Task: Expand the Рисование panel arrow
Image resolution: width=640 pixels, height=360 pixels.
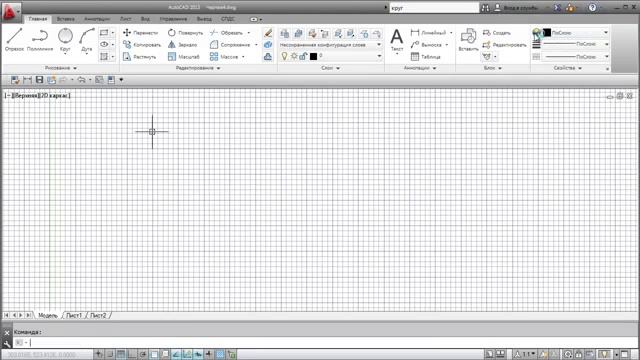Action: click(x=75, y=68)
